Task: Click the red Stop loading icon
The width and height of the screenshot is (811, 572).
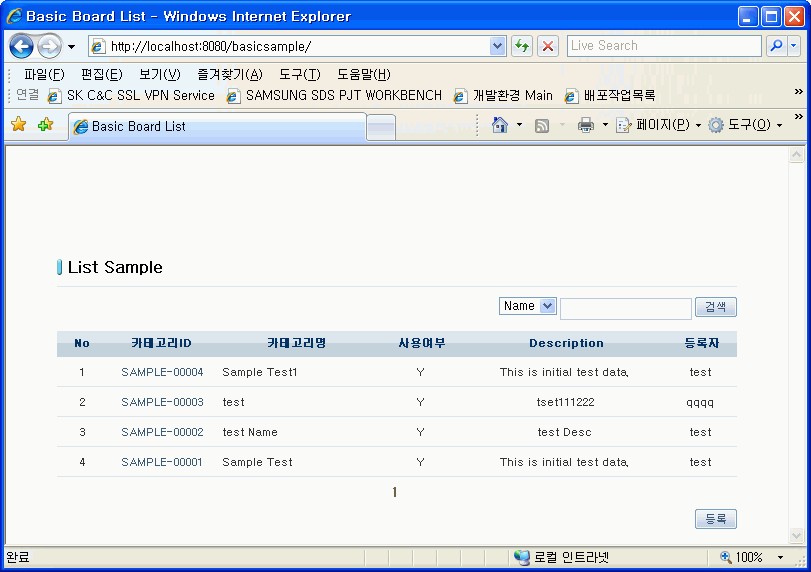Action: [x=548, y=46]
